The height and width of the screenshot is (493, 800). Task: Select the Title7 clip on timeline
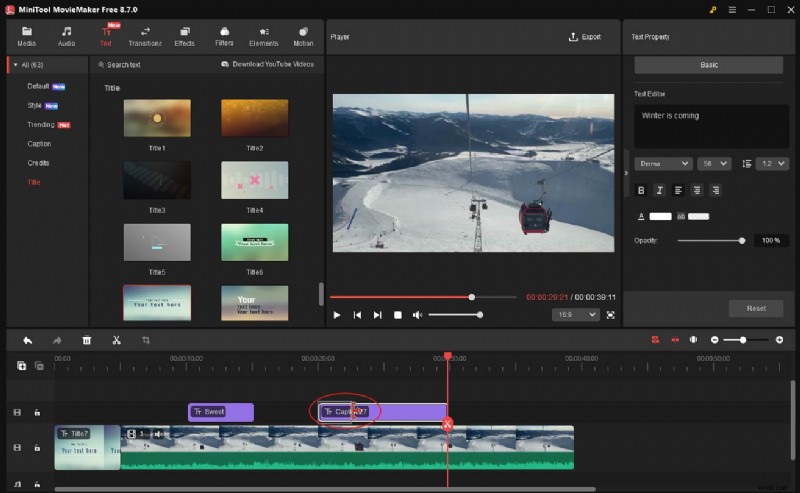point(87,447)
